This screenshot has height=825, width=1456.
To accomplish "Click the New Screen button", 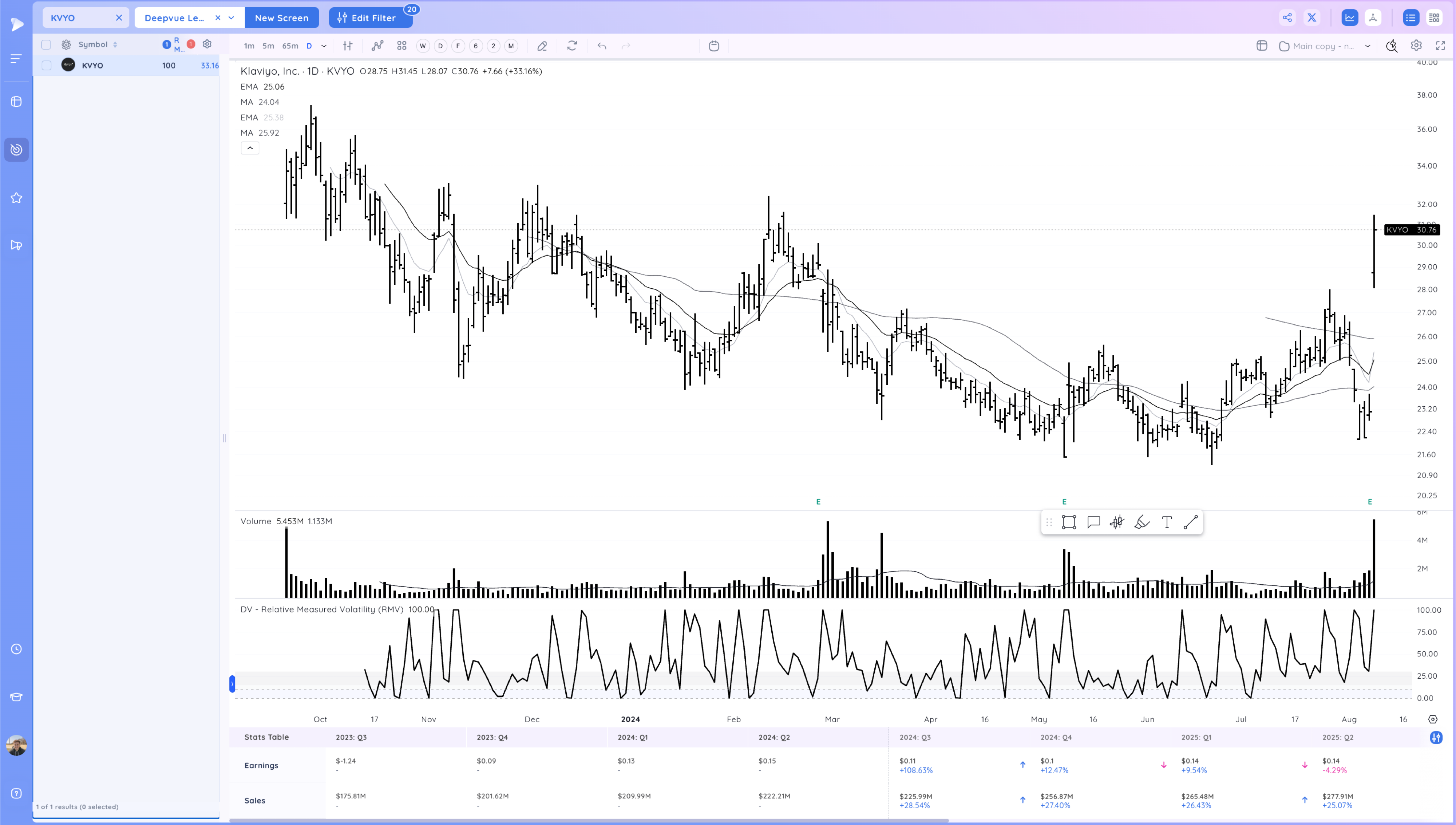I will [281, 17].
